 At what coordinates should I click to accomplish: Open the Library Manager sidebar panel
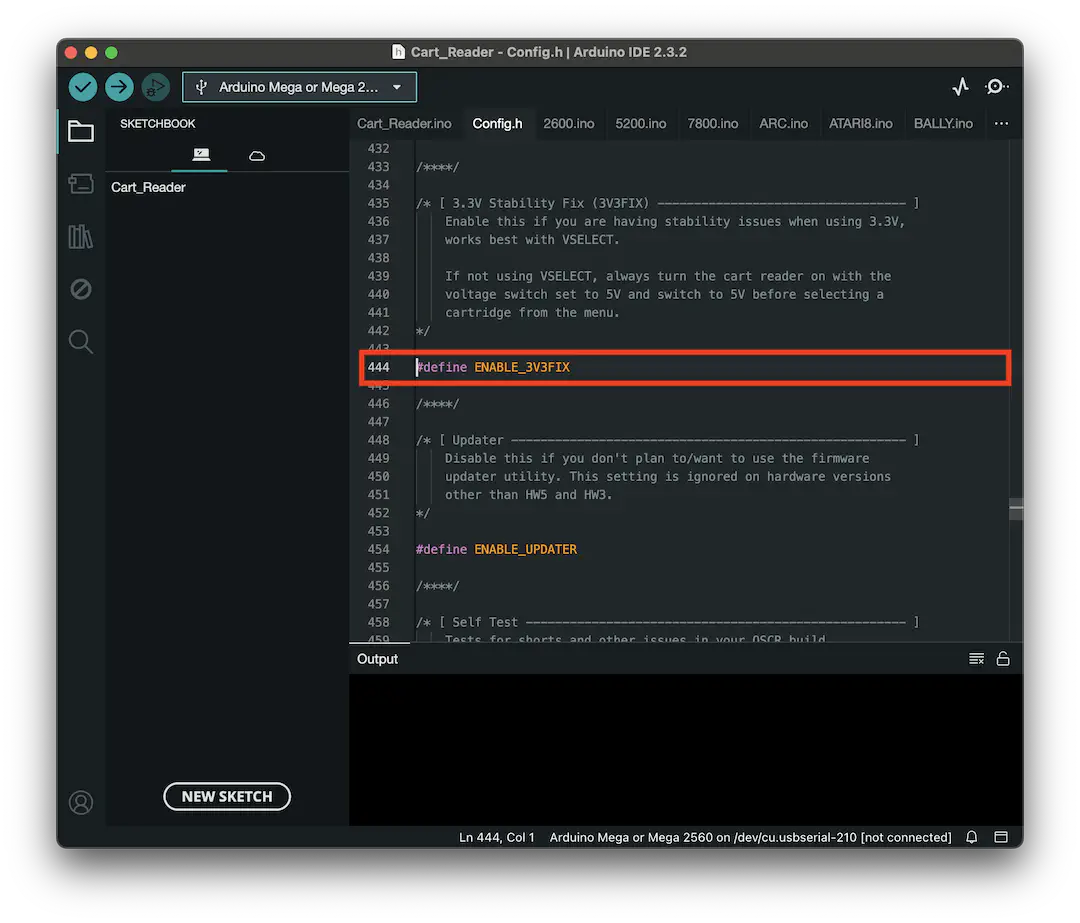[x=81, y=236]
